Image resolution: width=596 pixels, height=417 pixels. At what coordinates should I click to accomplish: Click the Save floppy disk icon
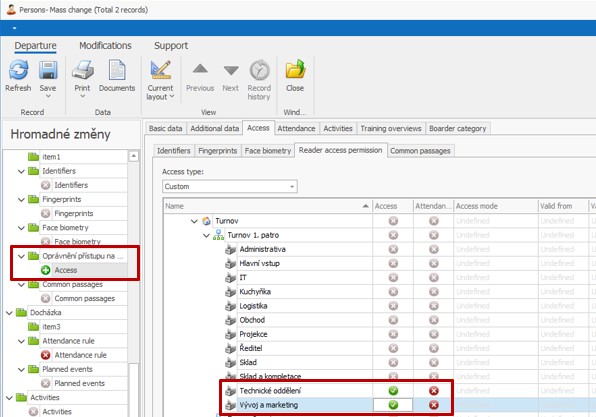48,70
